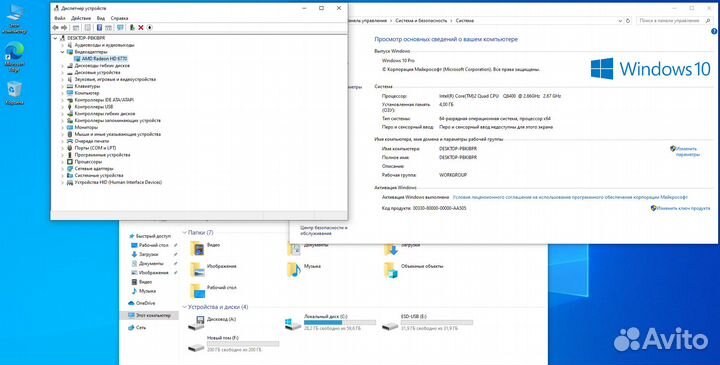The height and width of the screenshot is (365, 720).
Task: Expand Мыши и иные указывающие устройства node
Action: pyautogui.click(x=63, y=134)
